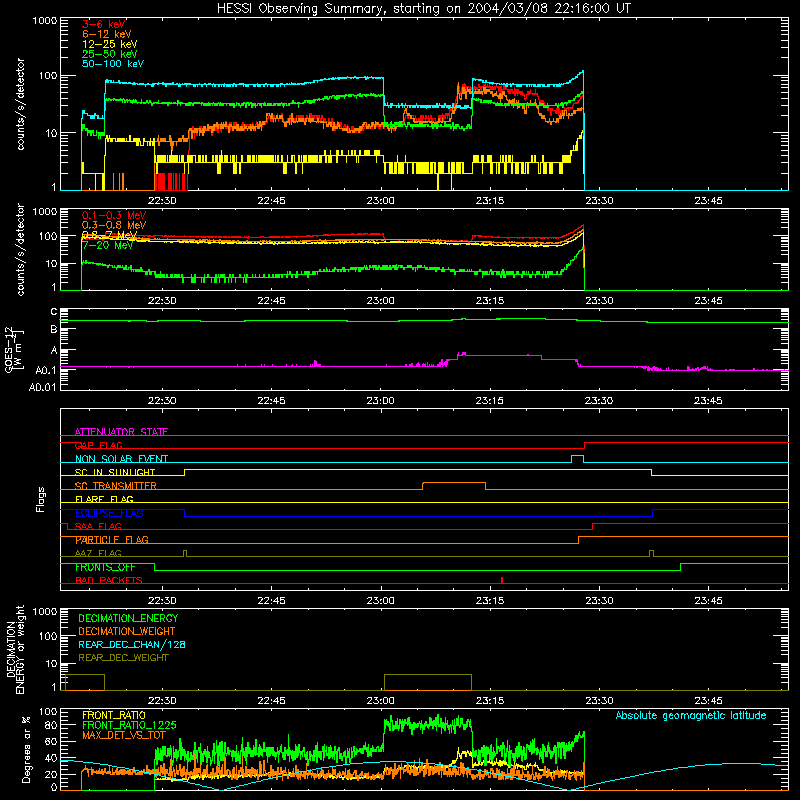Click the NON_SOLAR_EVENT flag label

pos(121,459)
